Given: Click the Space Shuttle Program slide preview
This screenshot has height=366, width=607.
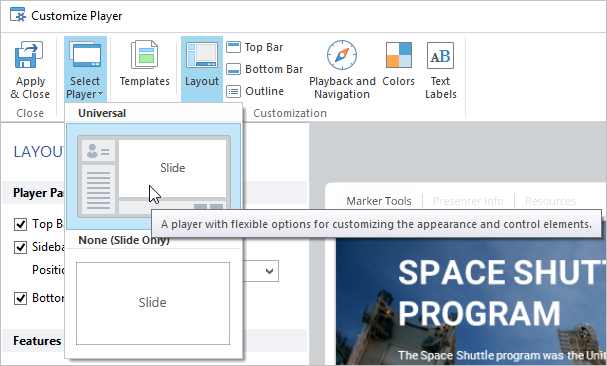Looking at the screenshot, I should pos(471,301).
